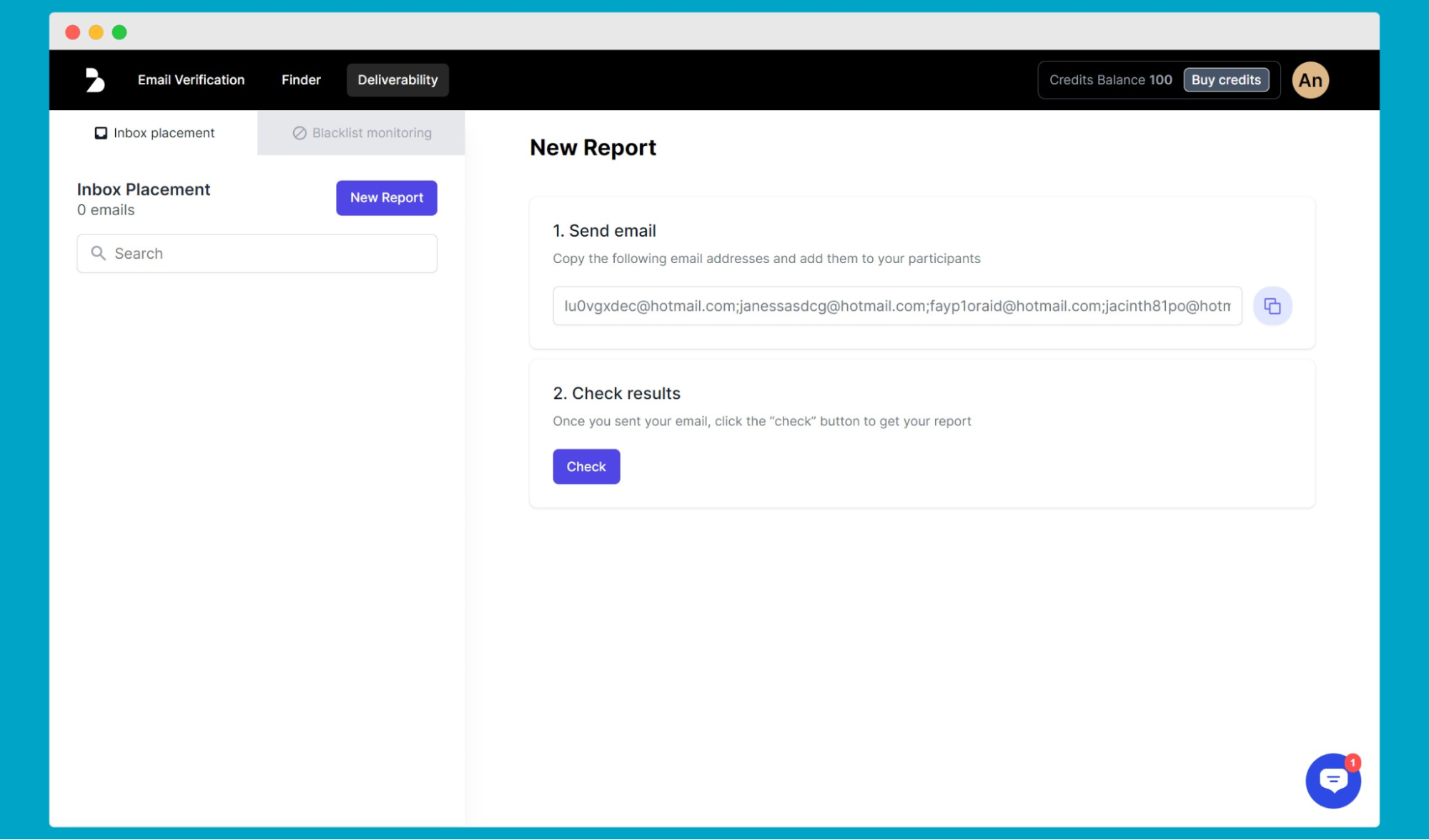Viewport: 1429px width, 840px height.
Task: Click the Search input field
Action: coord(257,252)
